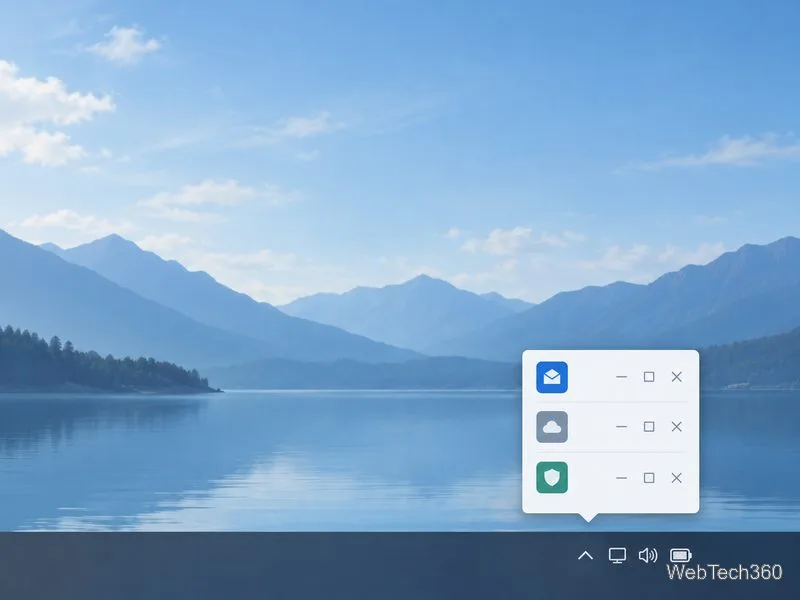Minimize the cloud app row

tap(621, 427)
